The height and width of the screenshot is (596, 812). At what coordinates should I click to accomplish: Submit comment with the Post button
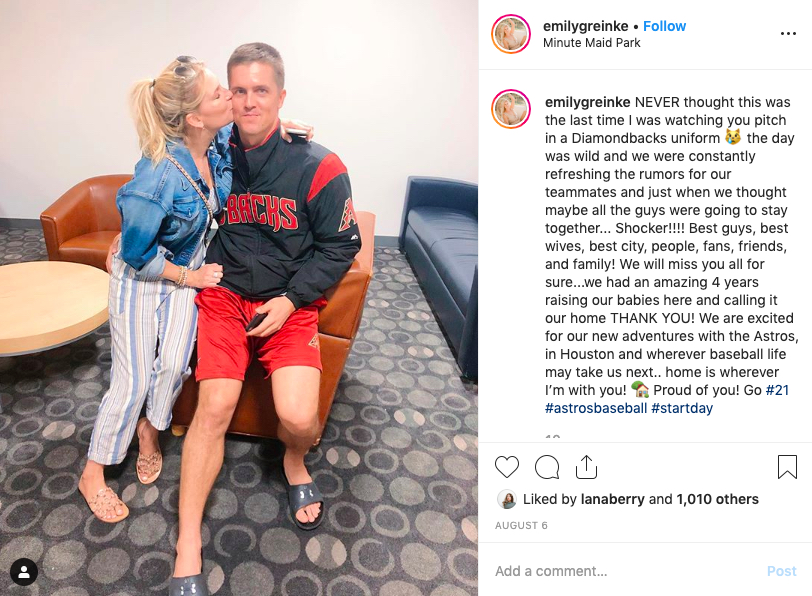pos(781,571)
